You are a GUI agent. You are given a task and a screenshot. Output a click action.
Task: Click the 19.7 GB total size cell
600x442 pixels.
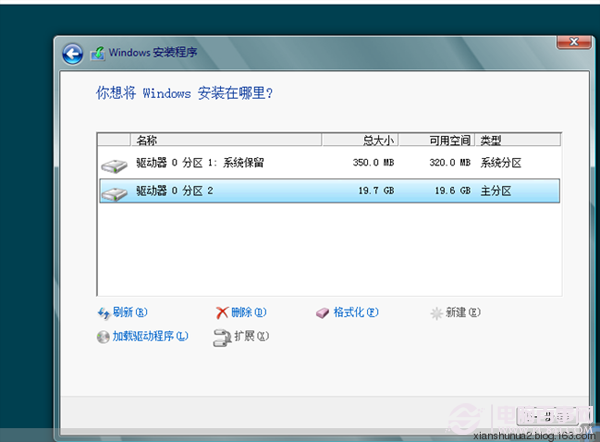point(376,191)
